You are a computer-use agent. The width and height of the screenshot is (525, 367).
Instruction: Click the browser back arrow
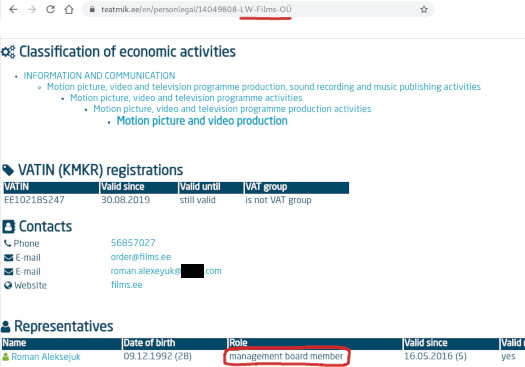click(x=13, y=9)
